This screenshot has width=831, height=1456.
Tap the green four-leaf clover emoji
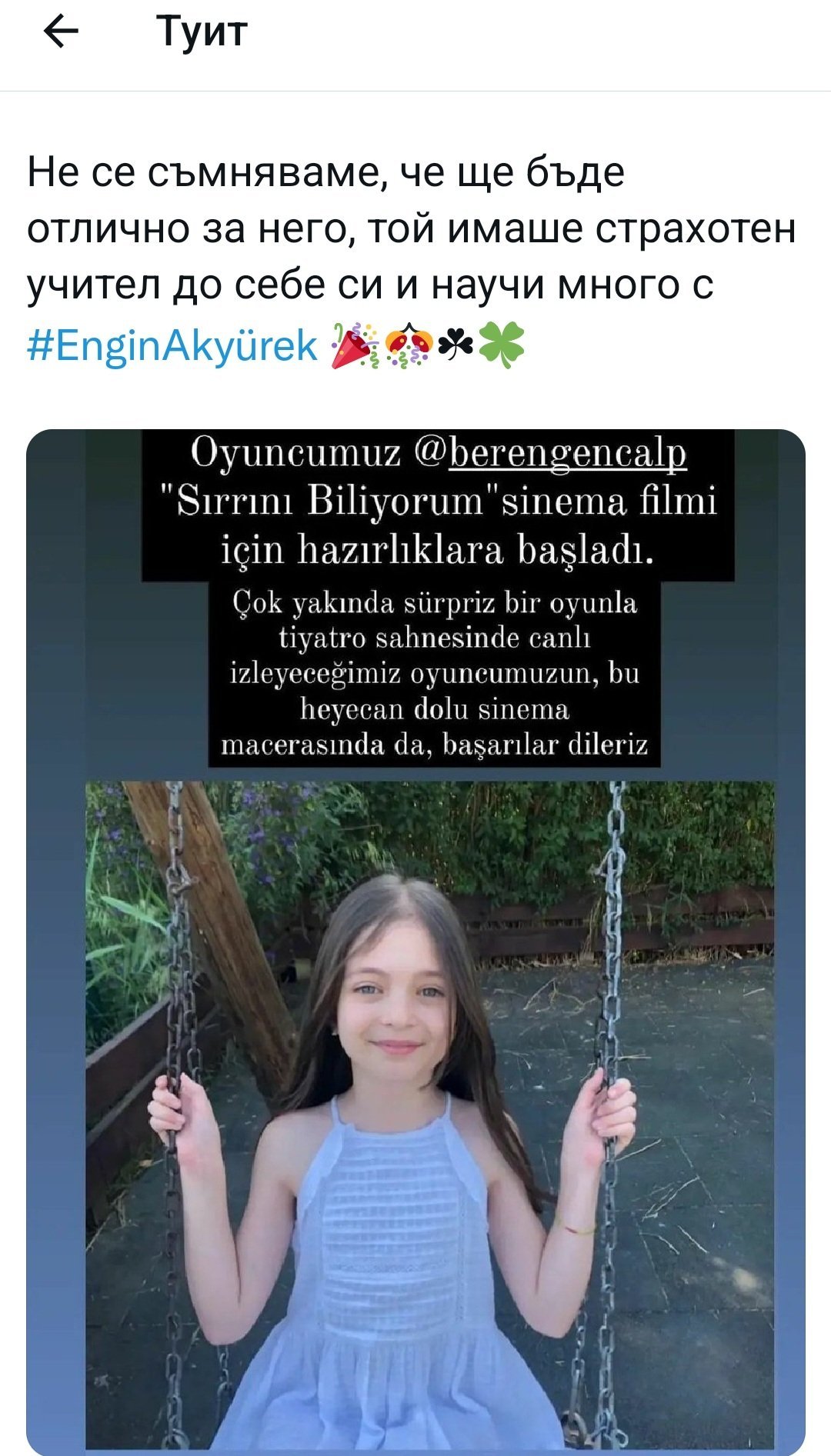(501, 345)
